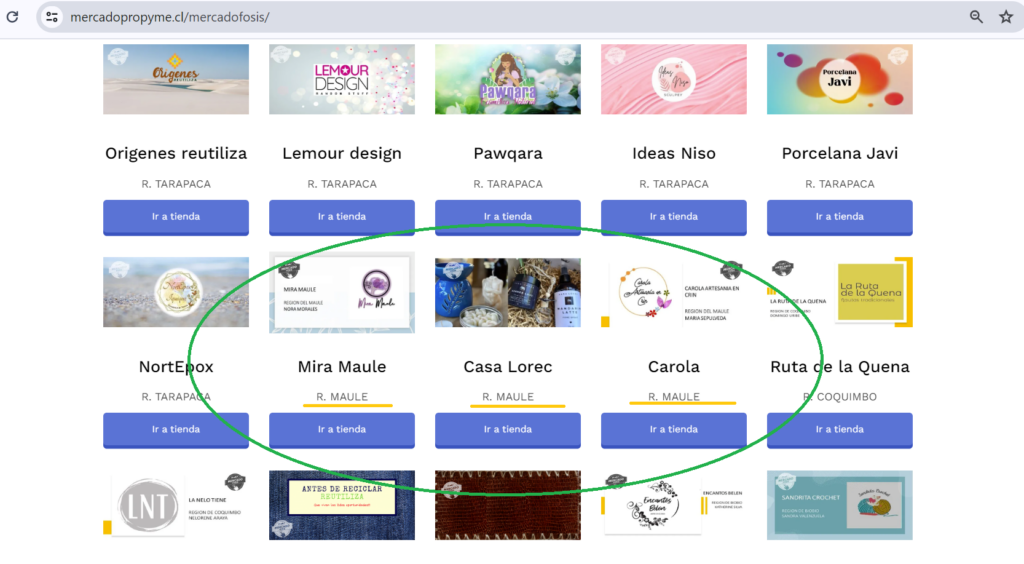The image size is (1024, 564).
Task: Click Ir a tienda under Mira Maule
Action: tap(342, 430)
